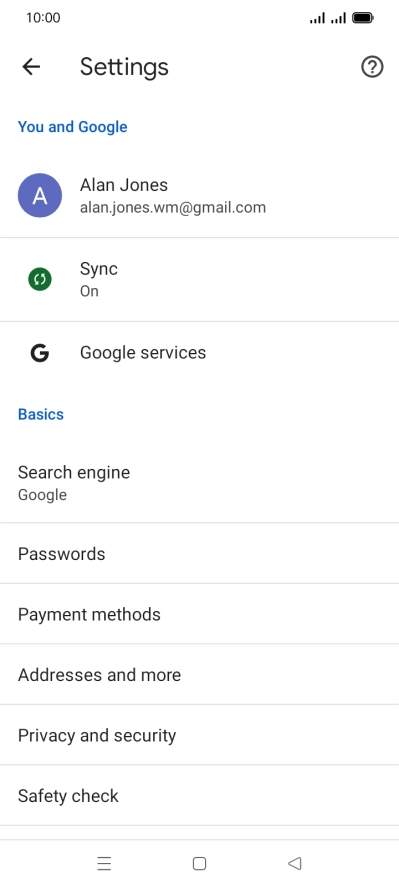Open the help question mark icon
Screen dimensions: 399x888
coord(372,67)
